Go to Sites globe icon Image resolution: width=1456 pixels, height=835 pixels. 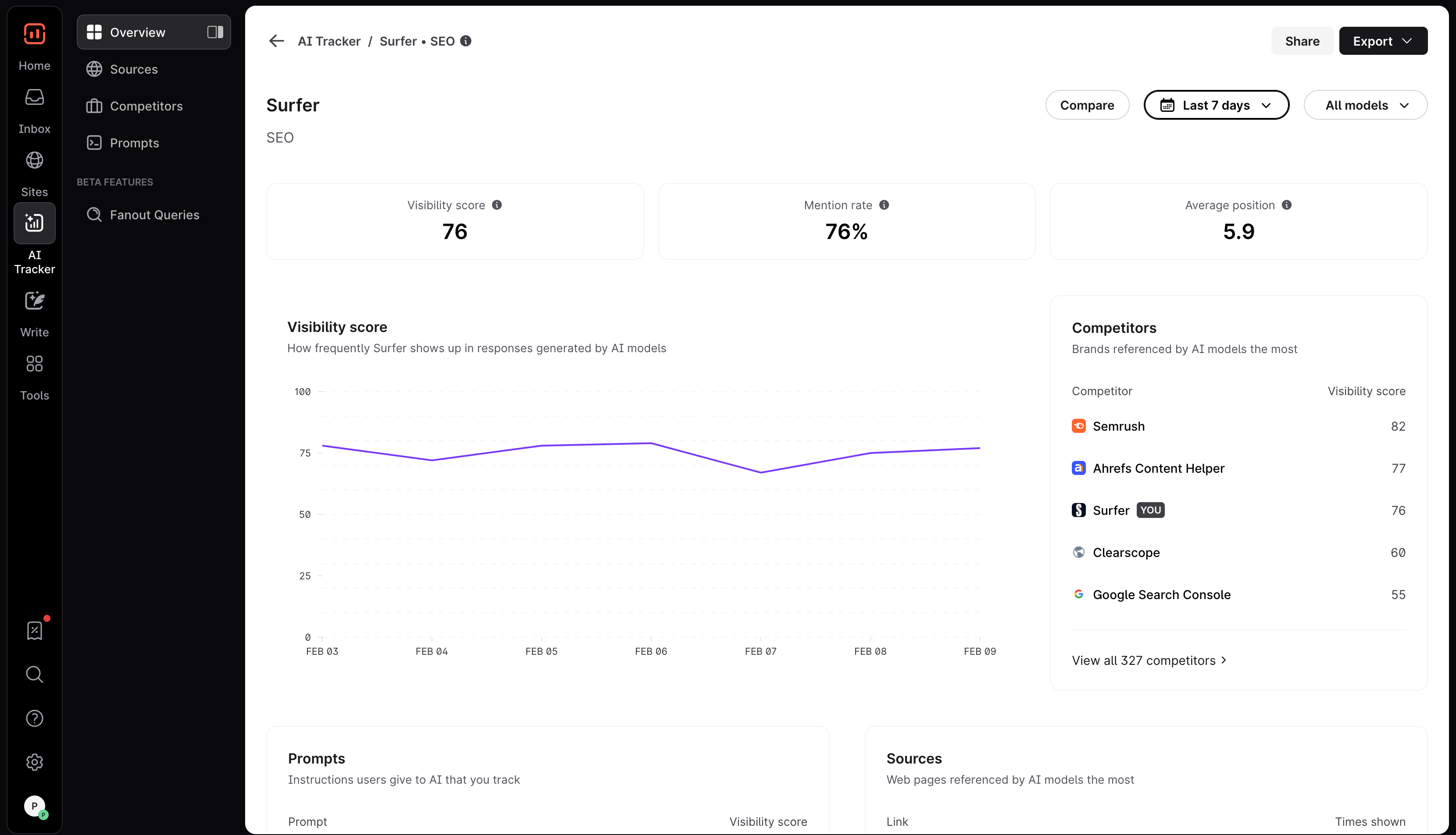click(34, 161)
